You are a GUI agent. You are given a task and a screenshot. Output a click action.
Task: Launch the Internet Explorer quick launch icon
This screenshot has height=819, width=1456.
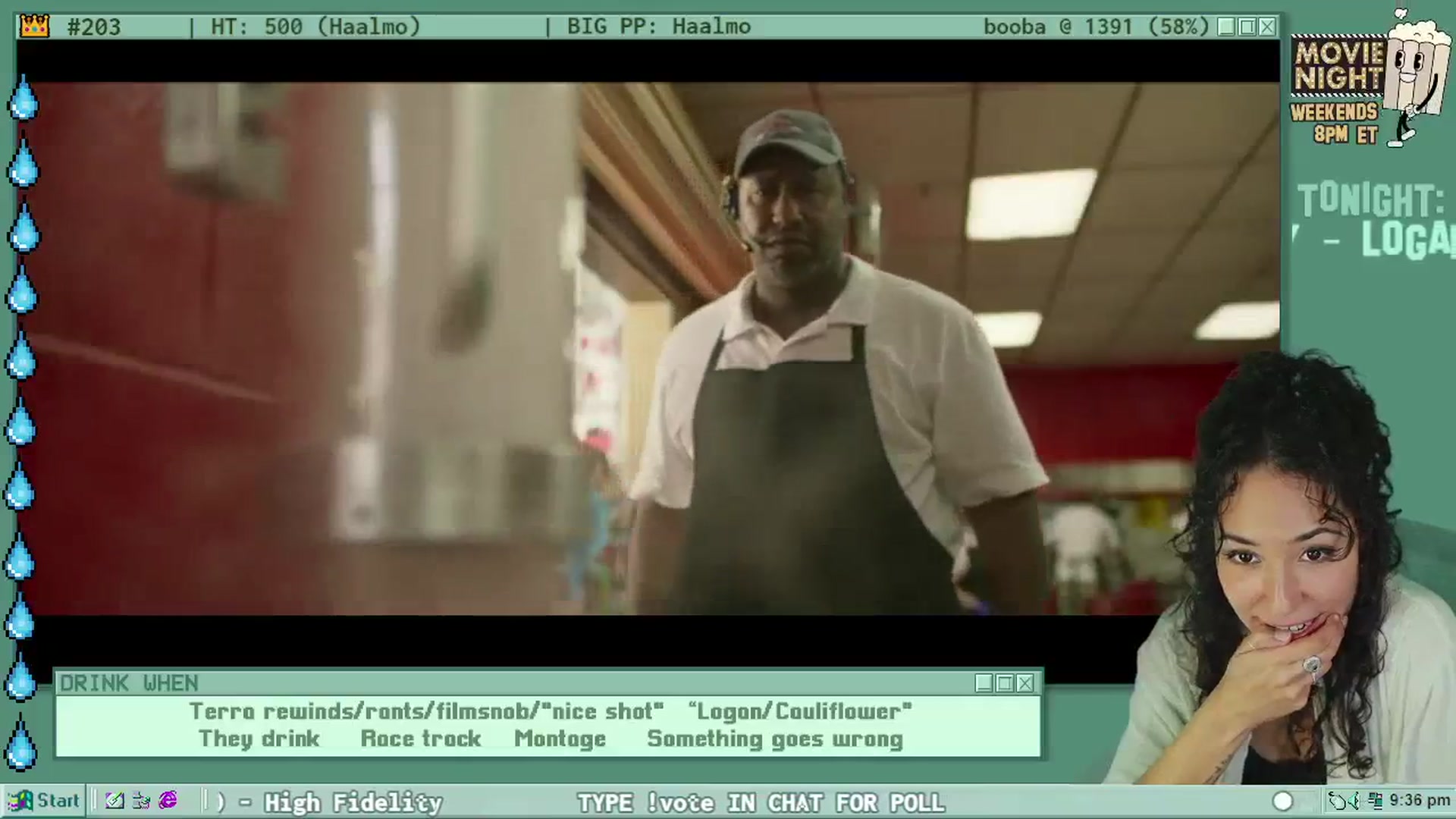pyautogui.click(x=168, y=800)
